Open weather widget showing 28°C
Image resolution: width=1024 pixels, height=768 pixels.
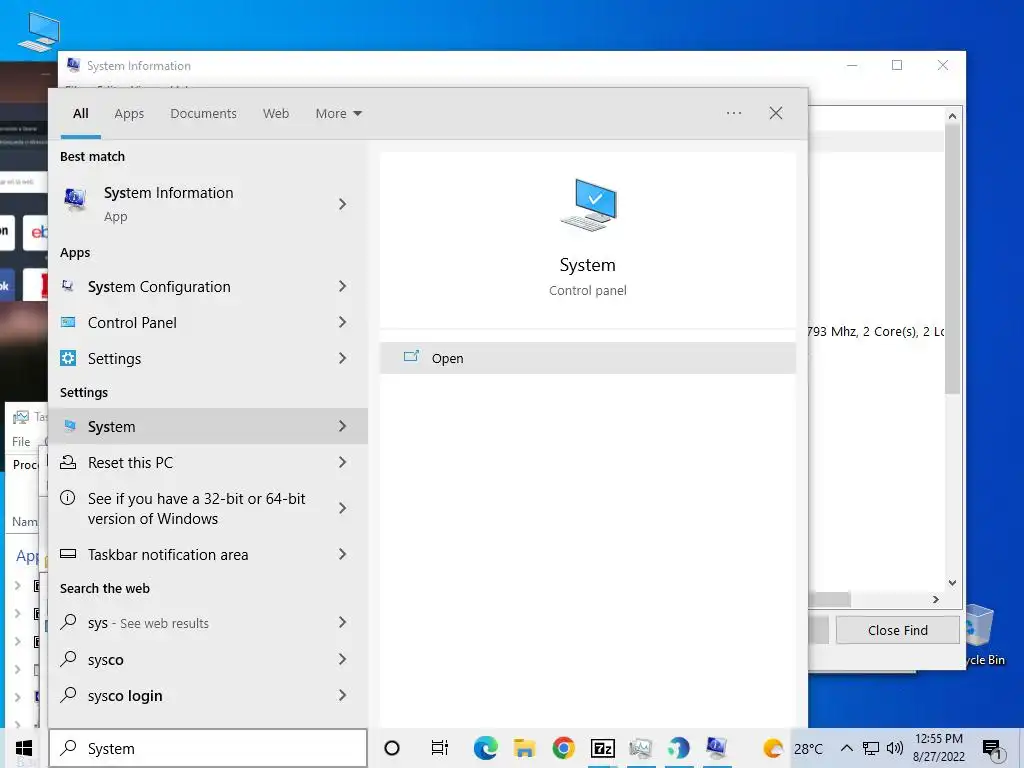pyautogui.click(x=792, y=748)
